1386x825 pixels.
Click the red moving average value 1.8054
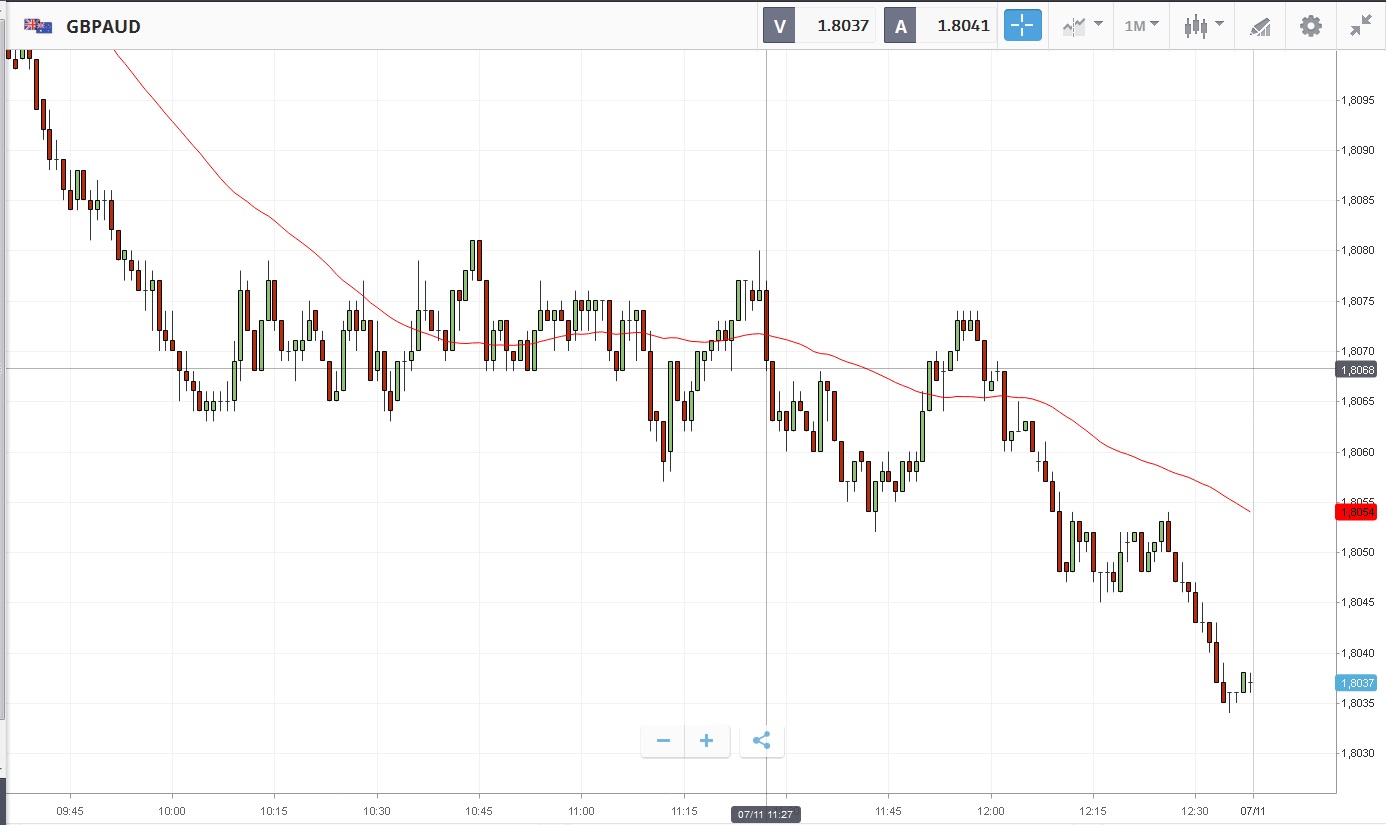point(1355,512)
